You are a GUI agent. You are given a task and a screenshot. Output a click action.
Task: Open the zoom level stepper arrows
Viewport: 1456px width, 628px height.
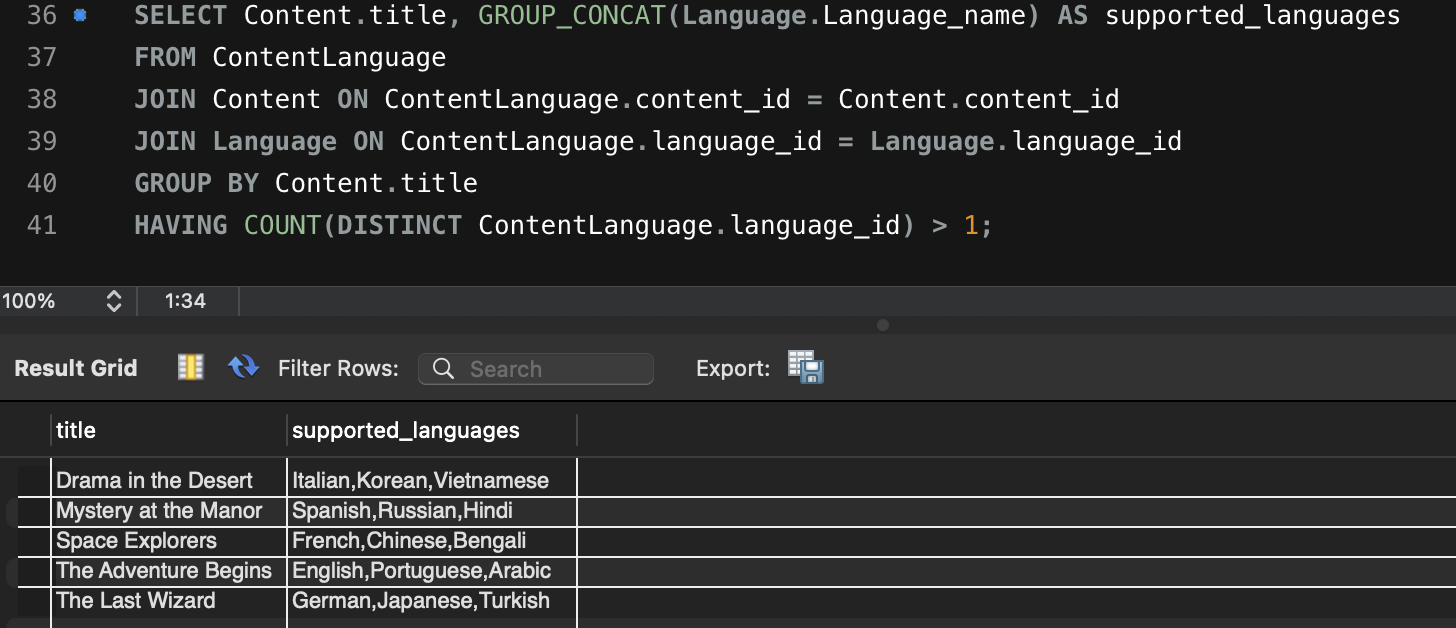click(113, 300)
